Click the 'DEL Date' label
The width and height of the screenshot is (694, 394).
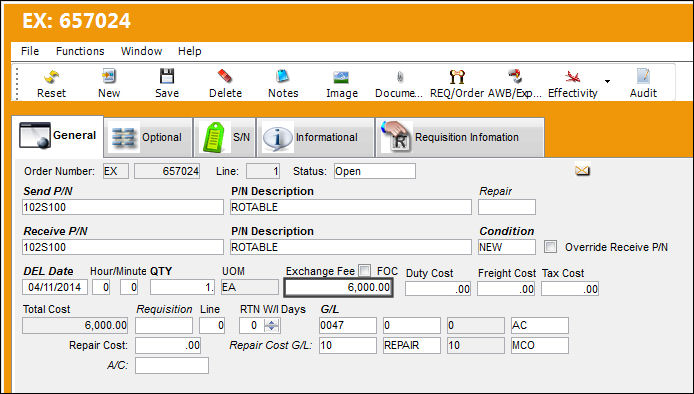coord(48,271)
